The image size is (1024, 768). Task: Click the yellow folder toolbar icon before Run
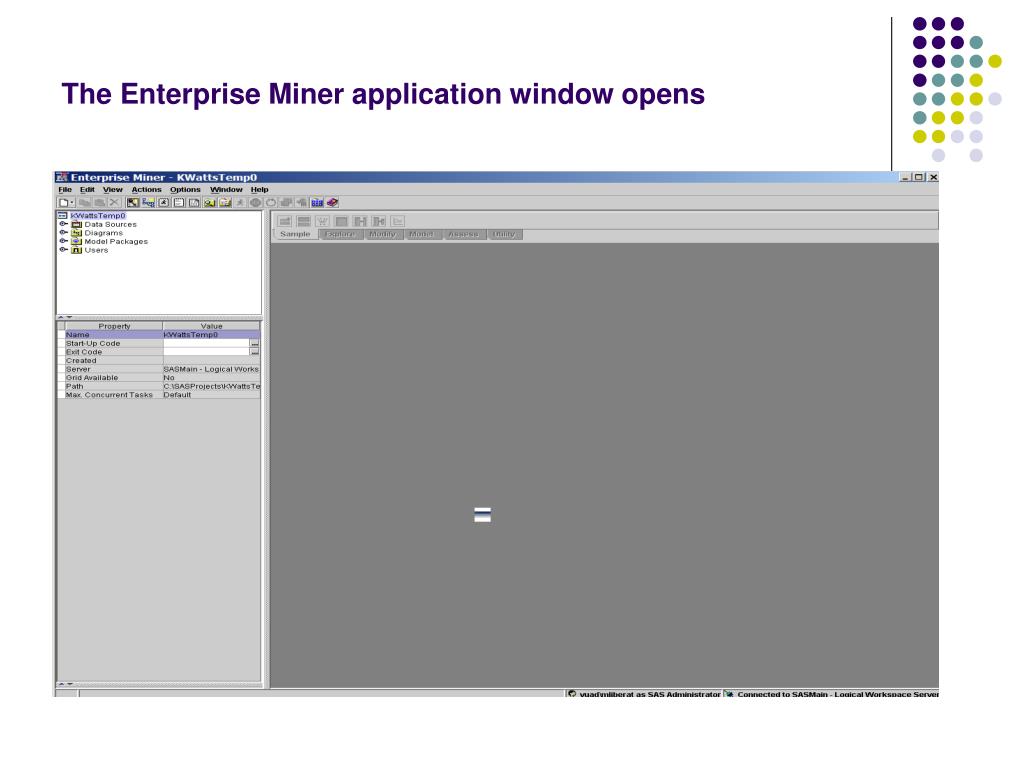[225, 202]
